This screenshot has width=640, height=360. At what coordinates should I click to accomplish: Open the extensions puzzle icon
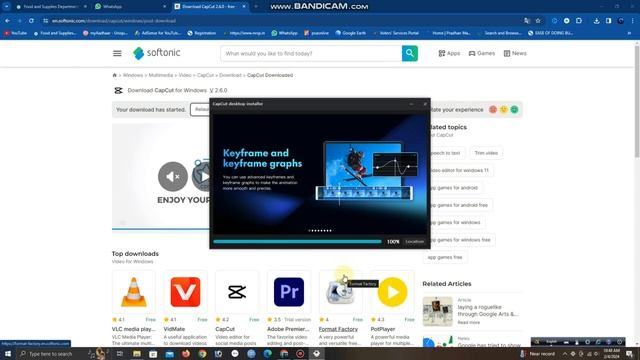[579, 20]
